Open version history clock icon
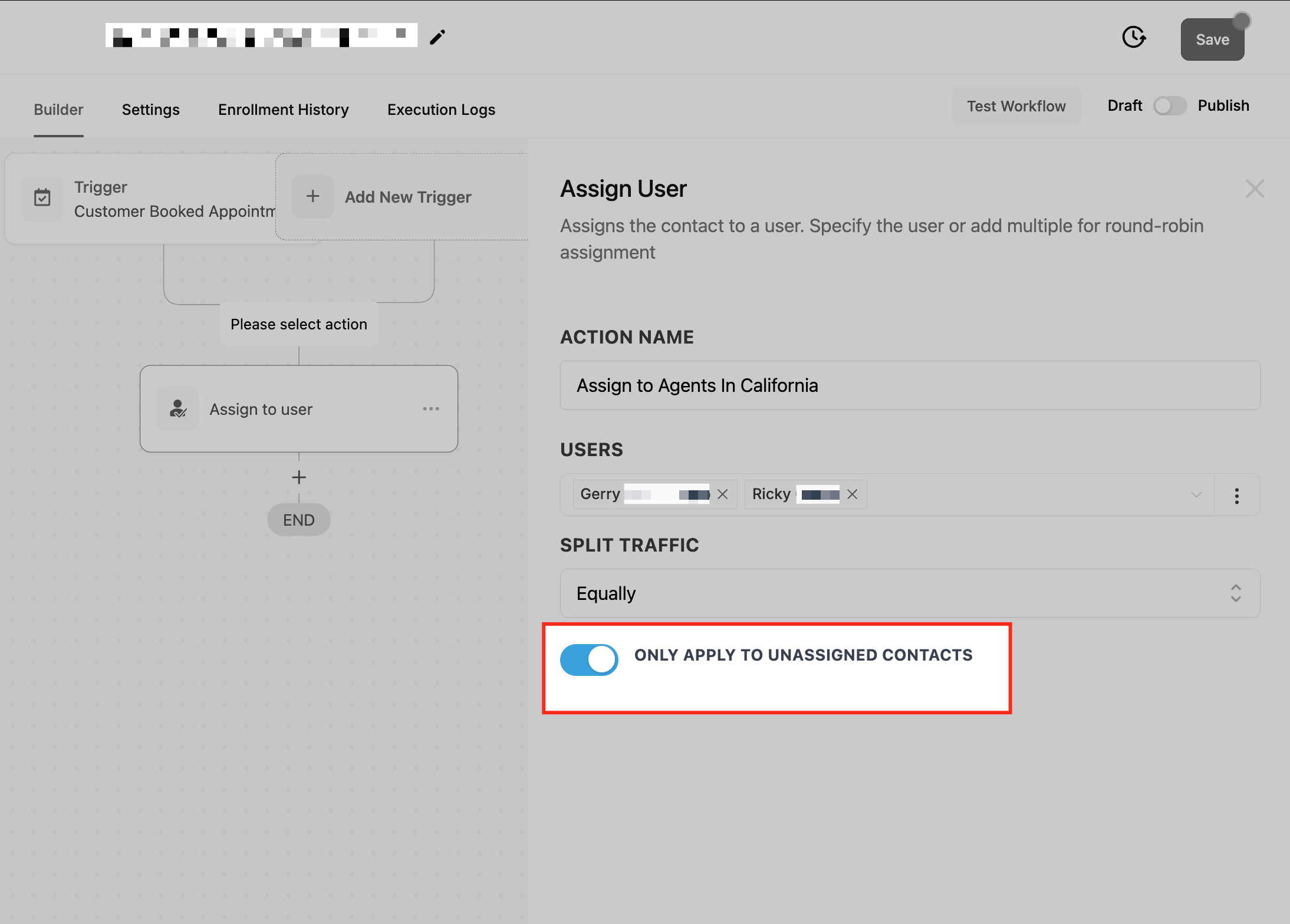The width and height of the screenshot is (1290, 924). pyautogui.click(x=1133, y=38)
